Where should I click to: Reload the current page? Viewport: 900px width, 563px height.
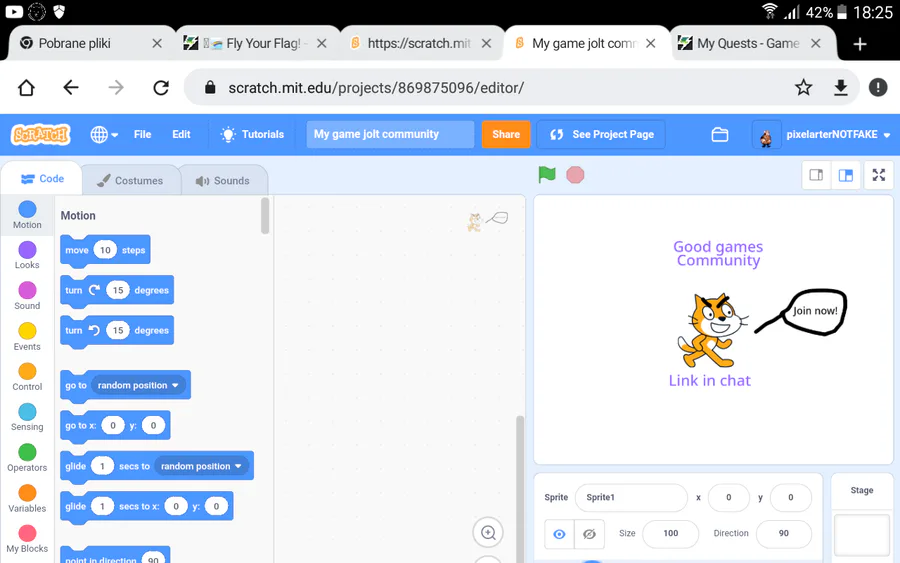pyautogui.click(x=161, y=88)
